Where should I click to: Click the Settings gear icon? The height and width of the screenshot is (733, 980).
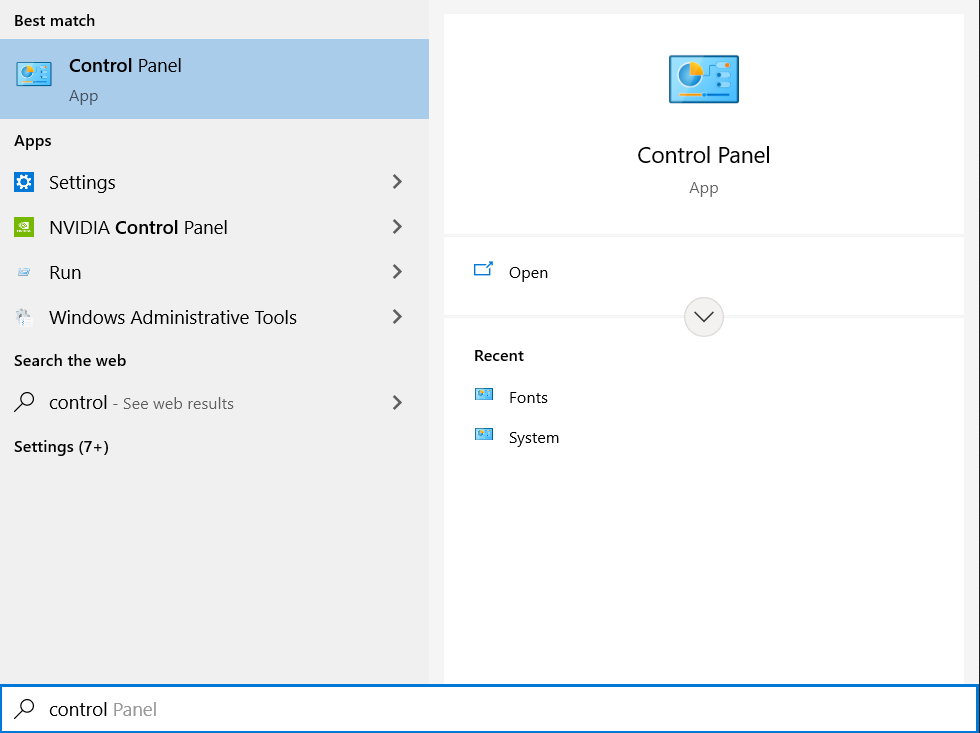[x=24, y=182]
